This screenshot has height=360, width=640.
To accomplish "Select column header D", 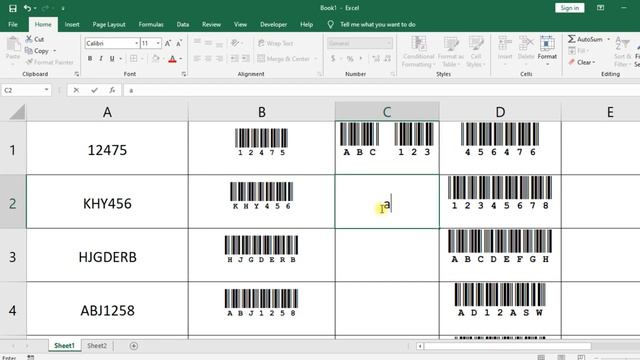I will (500, 112).
